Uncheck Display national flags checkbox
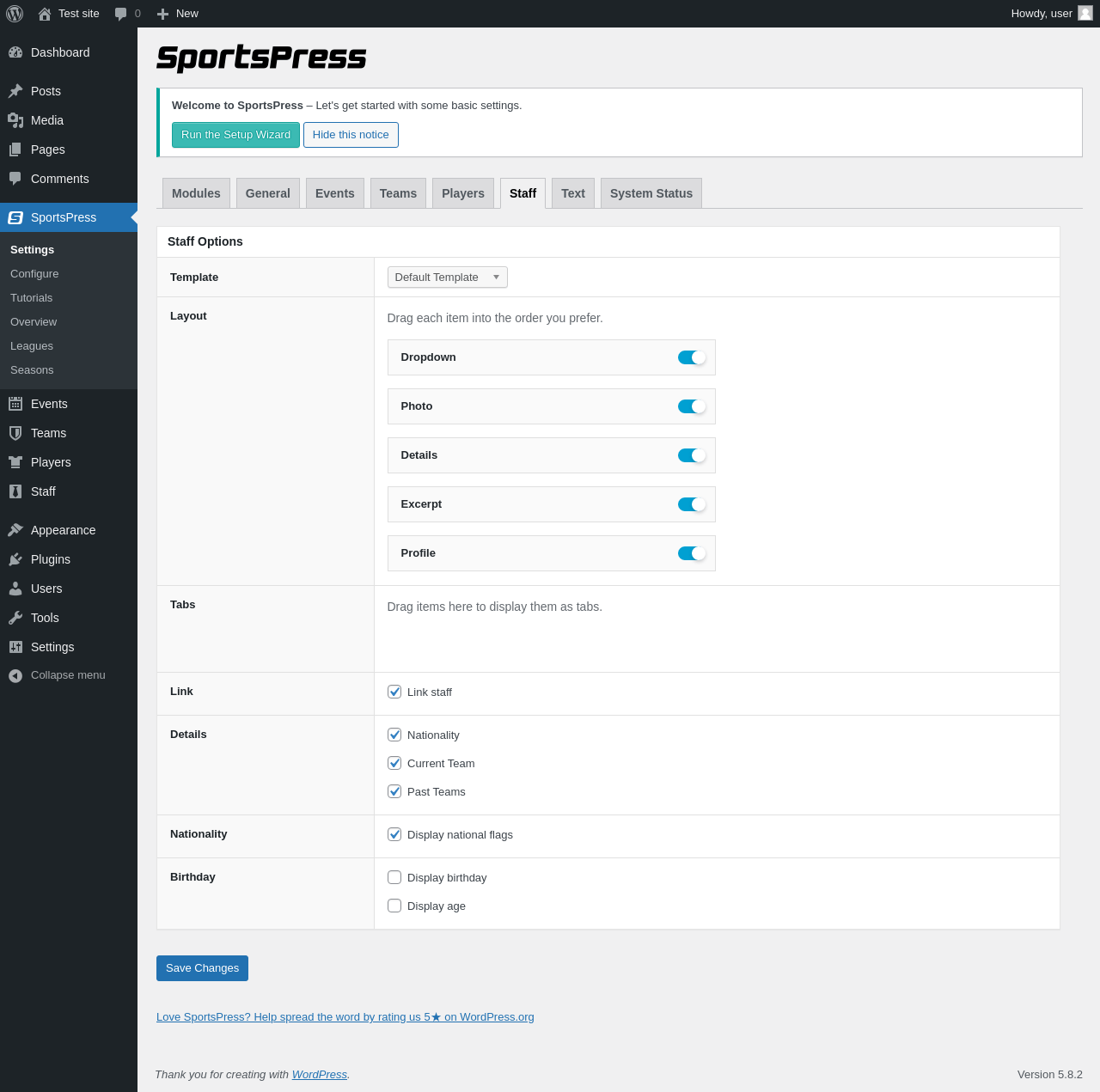This screenshot has width=1100, height=1092. [x=394, y=834]
